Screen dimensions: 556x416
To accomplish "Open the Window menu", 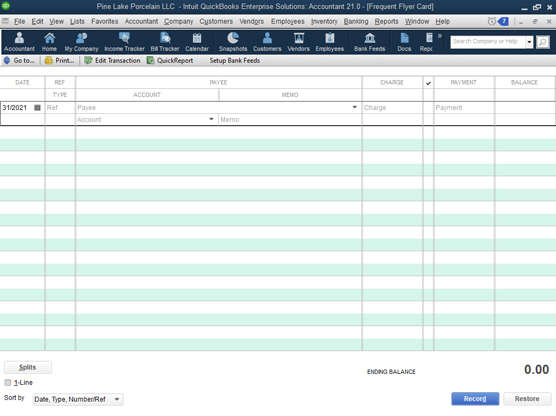I will pos(417,22).
